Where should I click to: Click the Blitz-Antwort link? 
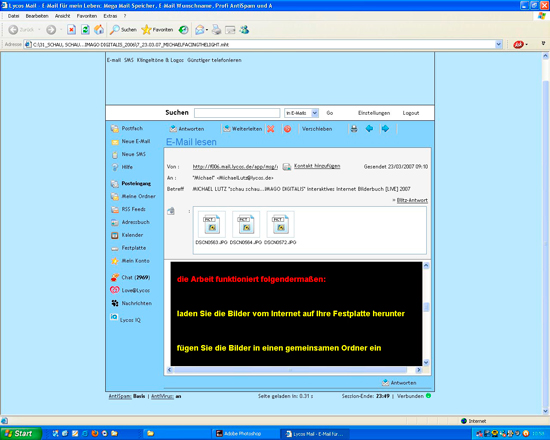pos(412,200)
